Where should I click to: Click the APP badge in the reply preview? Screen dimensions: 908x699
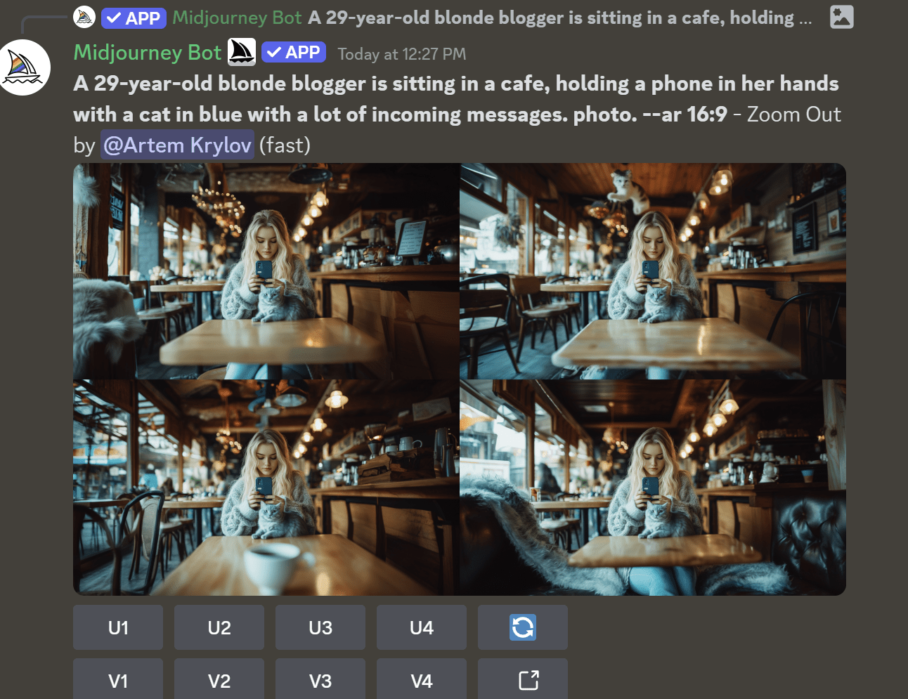[134, 18]
